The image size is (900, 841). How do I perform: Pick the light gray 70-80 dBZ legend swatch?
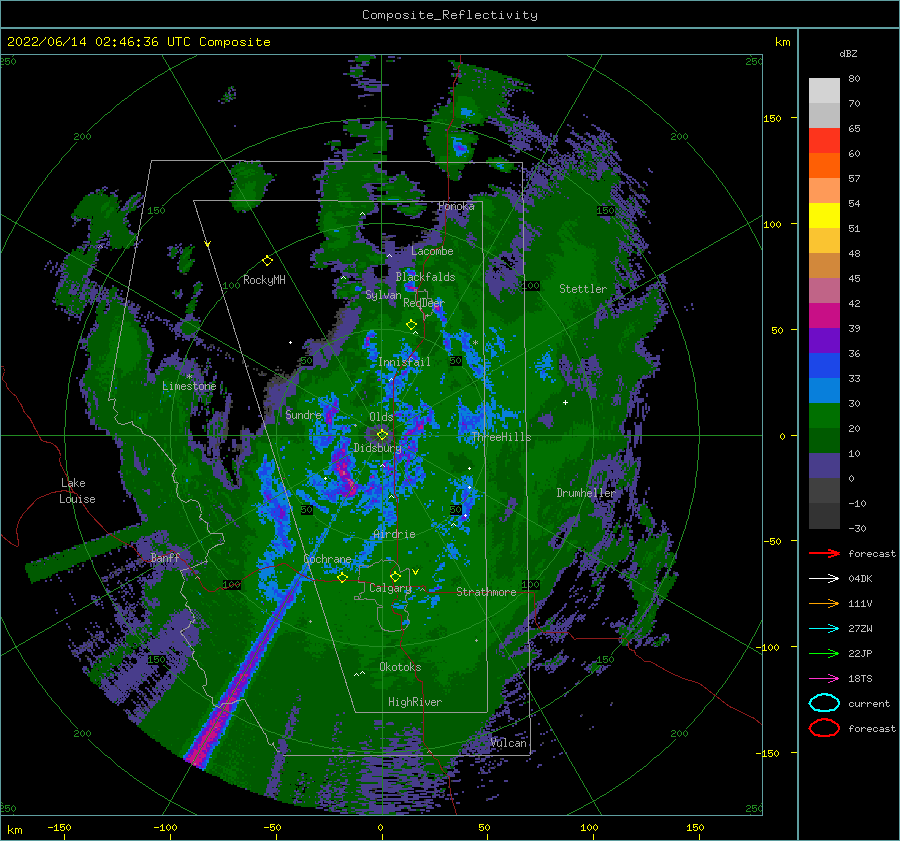824,91
